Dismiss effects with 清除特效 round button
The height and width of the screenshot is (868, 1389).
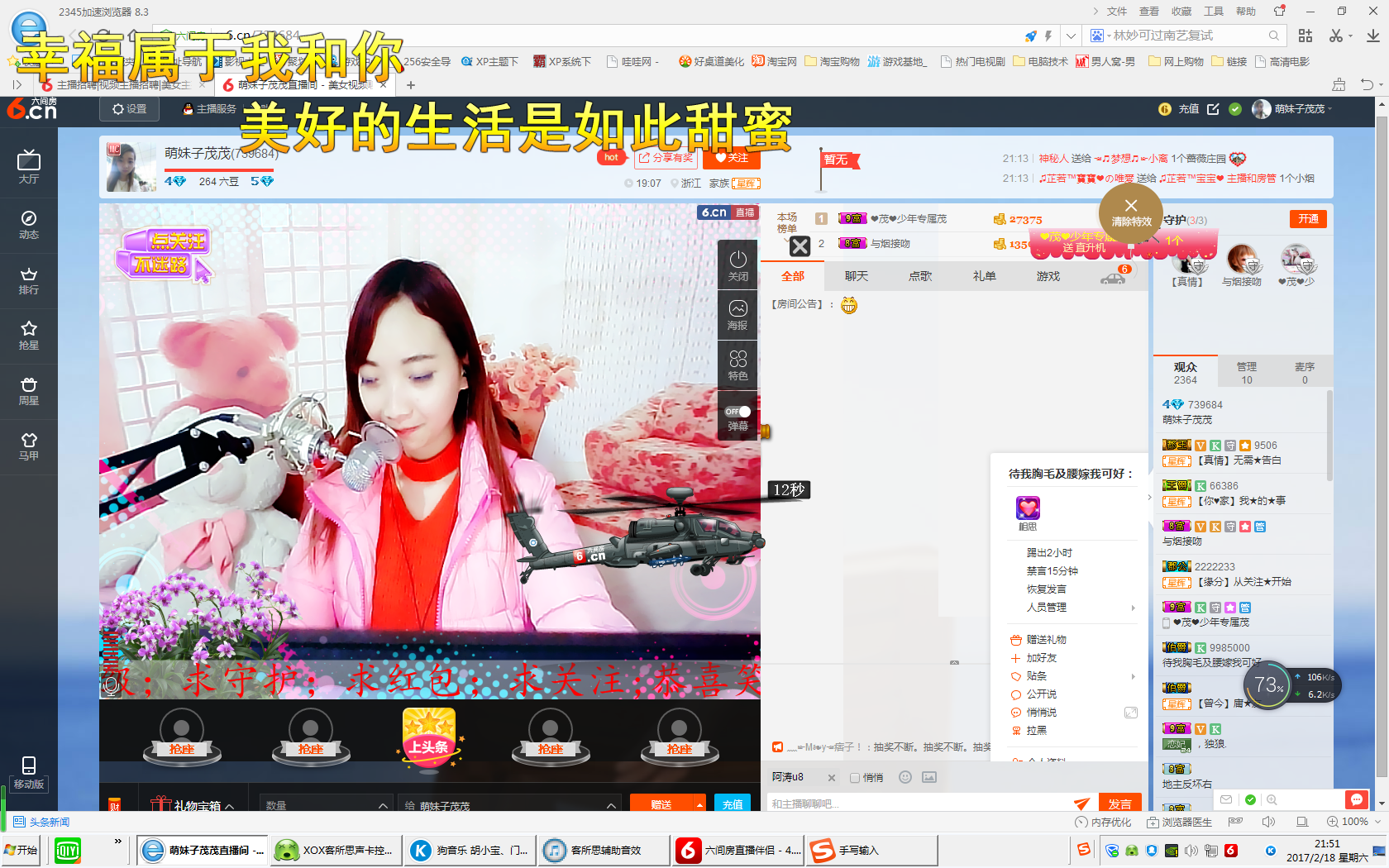point(1131,212)
